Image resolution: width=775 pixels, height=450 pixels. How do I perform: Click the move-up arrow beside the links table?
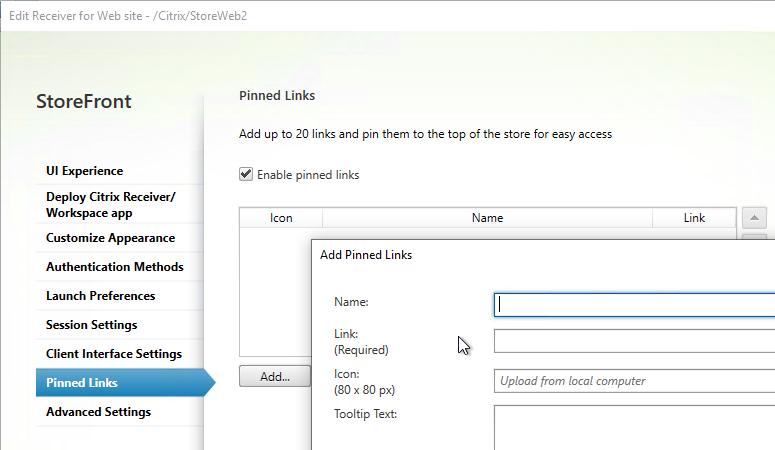[754, 218]
